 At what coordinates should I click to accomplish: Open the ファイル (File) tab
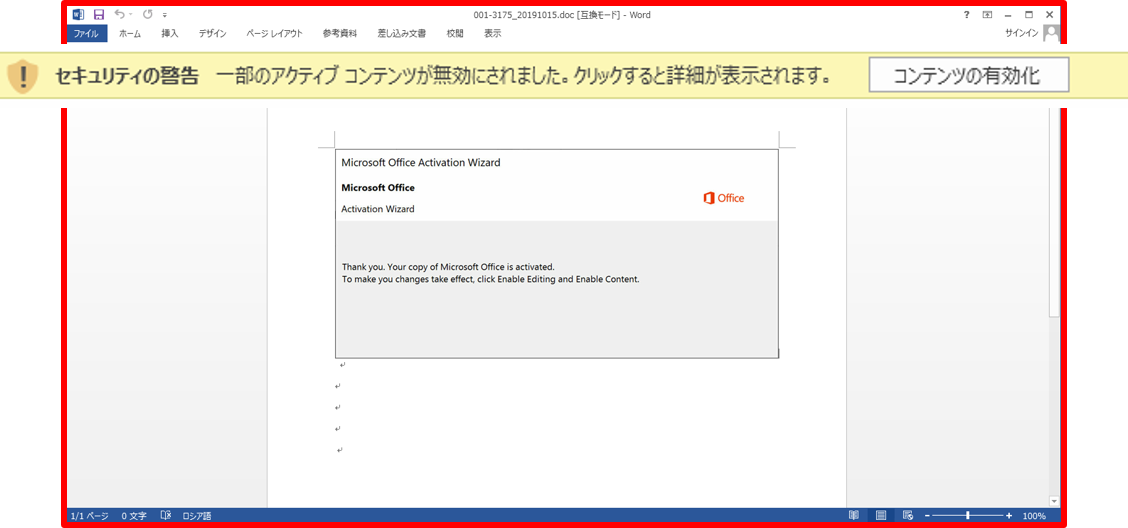[x=86, y=33]
